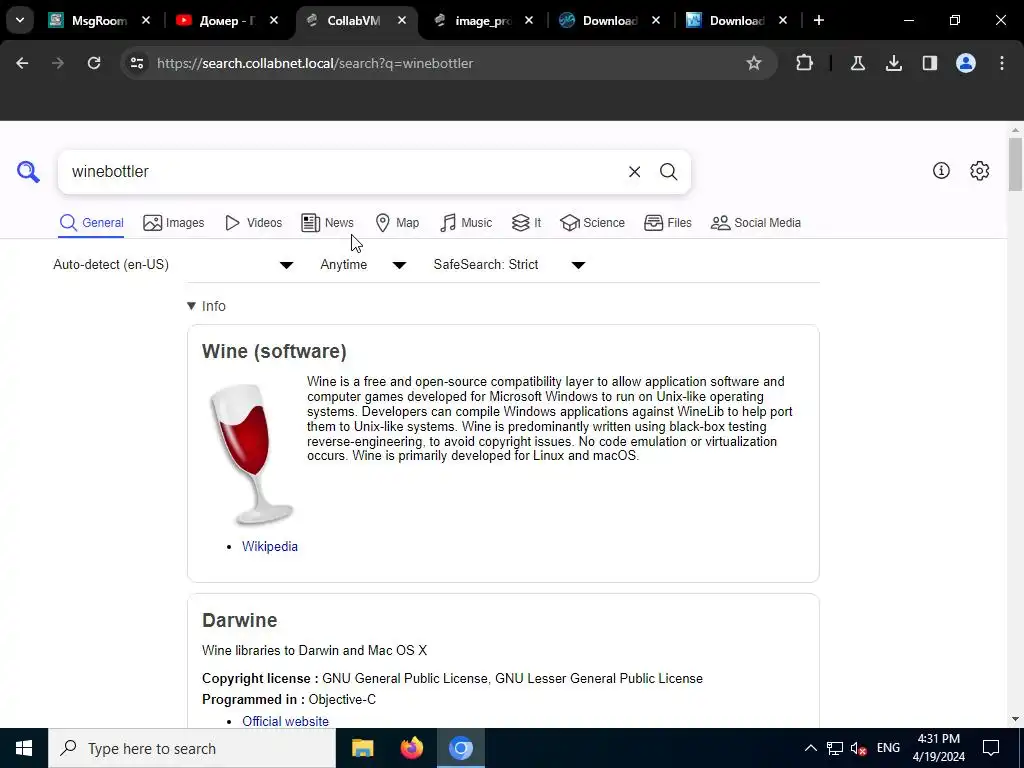Click the SearXNG magnifier logo icon
This screenshot has width=1024, height=768.
point(28,172)
